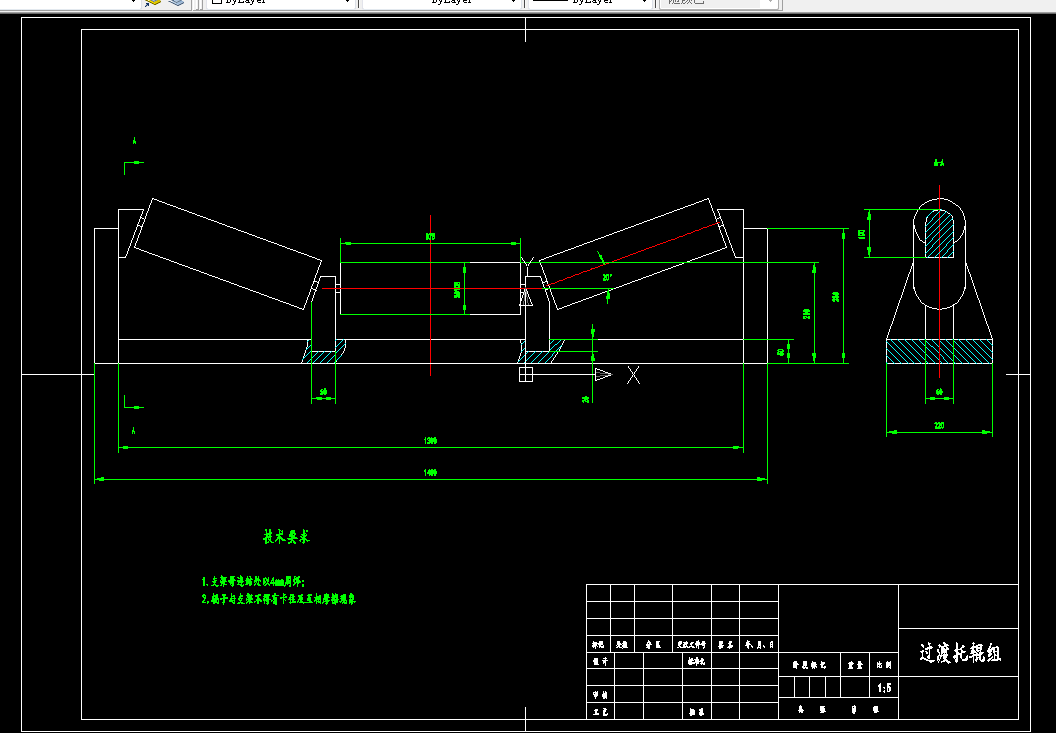Open the linetype ByLayer dropdown

point(441,2)
